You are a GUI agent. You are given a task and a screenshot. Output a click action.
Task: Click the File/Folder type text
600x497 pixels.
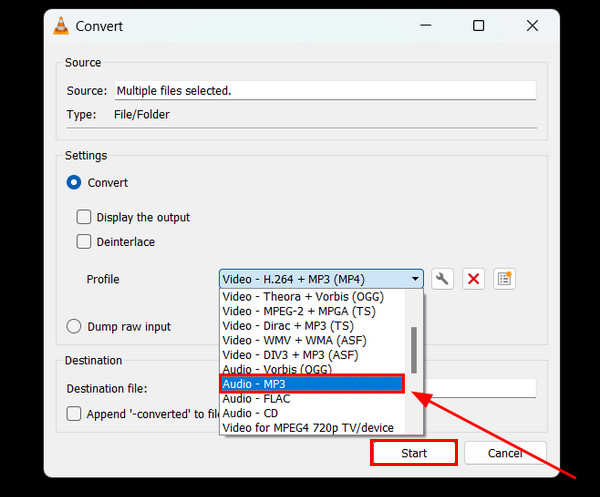tap(142, 114)
